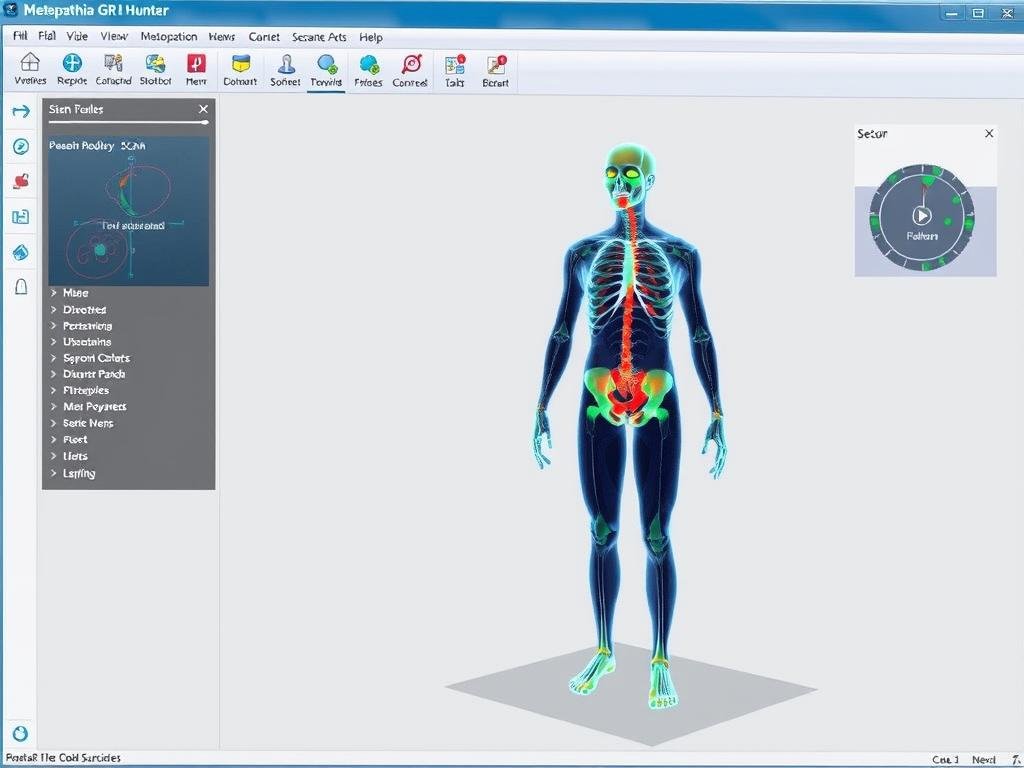Click the floppy disk icon in left sidebar
Screen dimensions: 1024x768
coord(21,216)
